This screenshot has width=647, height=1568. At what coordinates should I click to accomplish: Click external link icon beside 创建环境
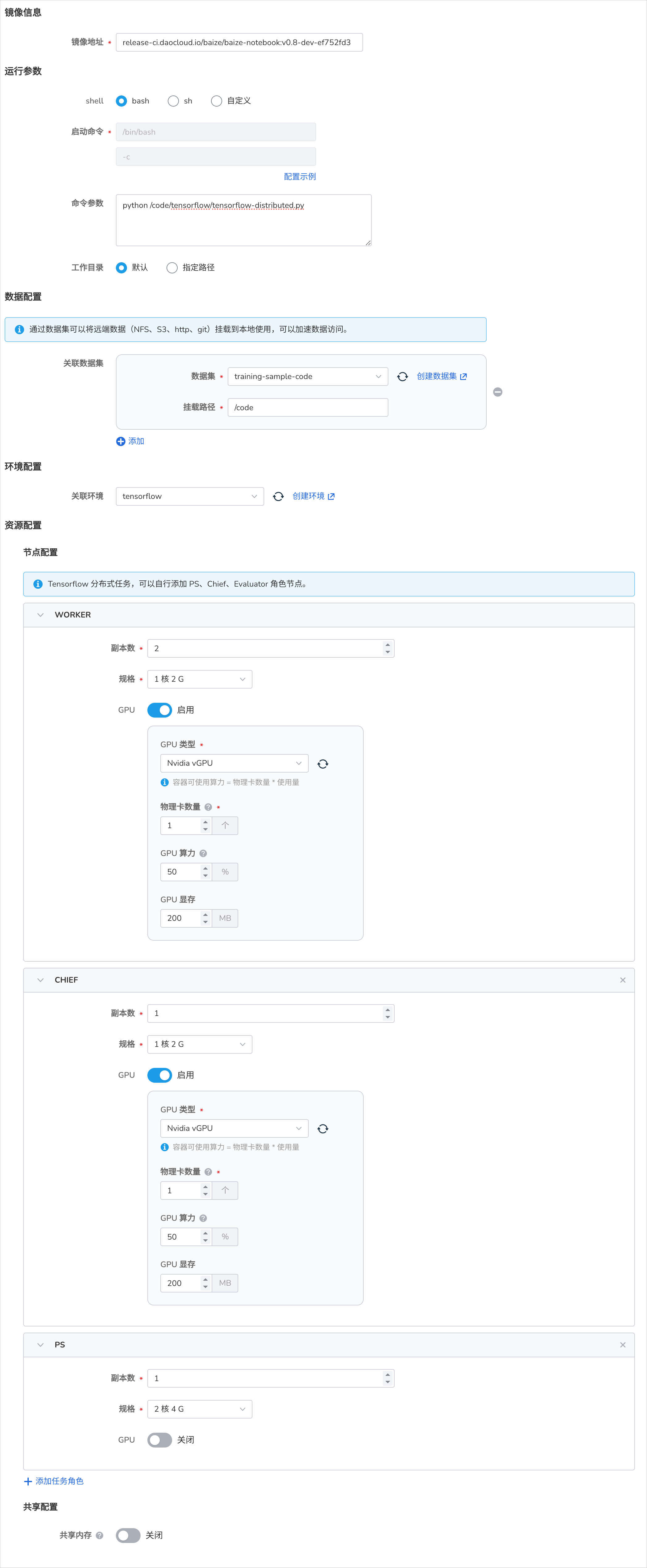click(x=331, y=497)
